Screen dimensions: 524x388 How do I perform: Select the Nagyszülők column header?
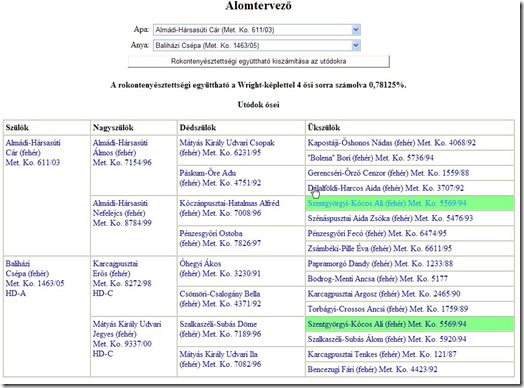(113, 128)
